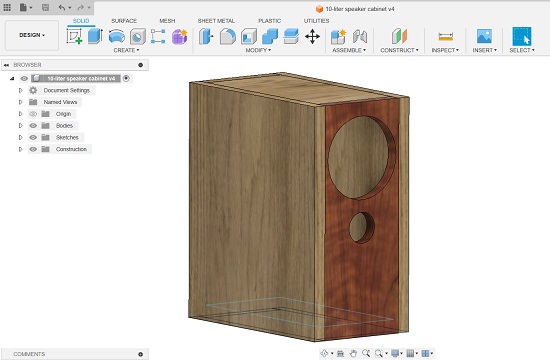Click the Save icon in title bar
550x360 pixels.
pos(45,7)
